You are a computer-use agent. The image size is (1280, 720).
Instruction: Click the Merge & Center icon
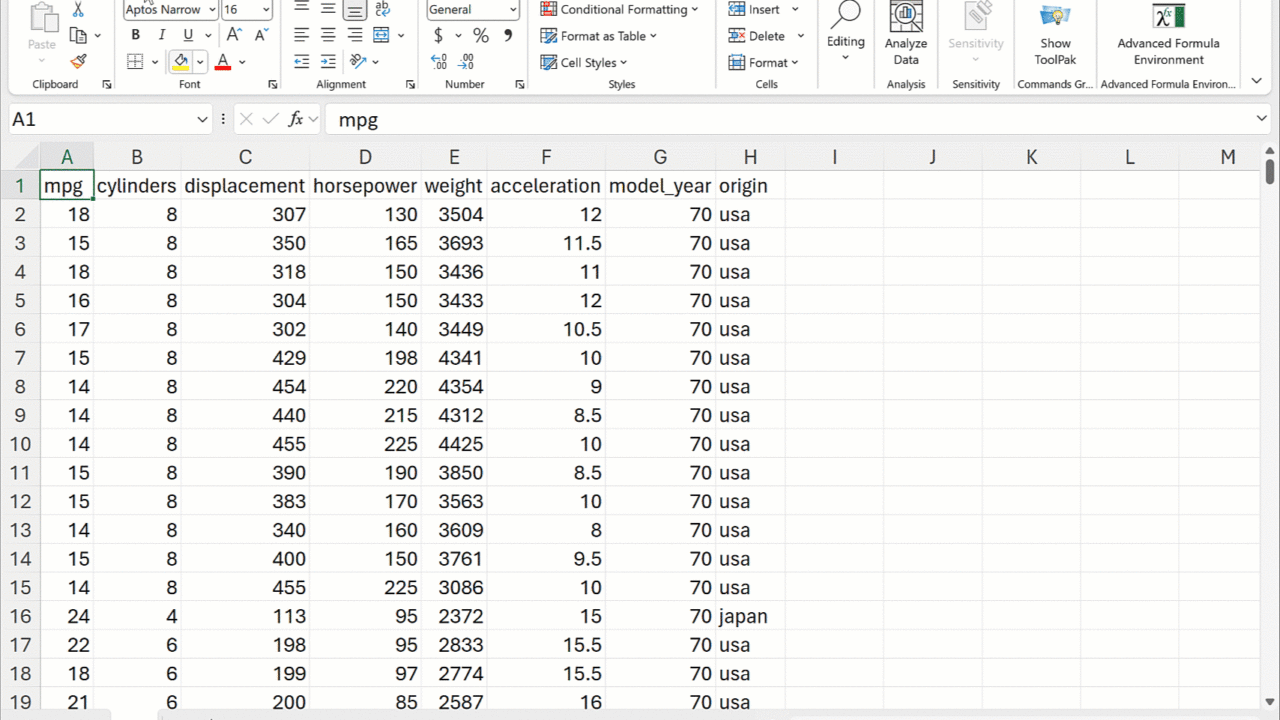click(x=381, y=36)
